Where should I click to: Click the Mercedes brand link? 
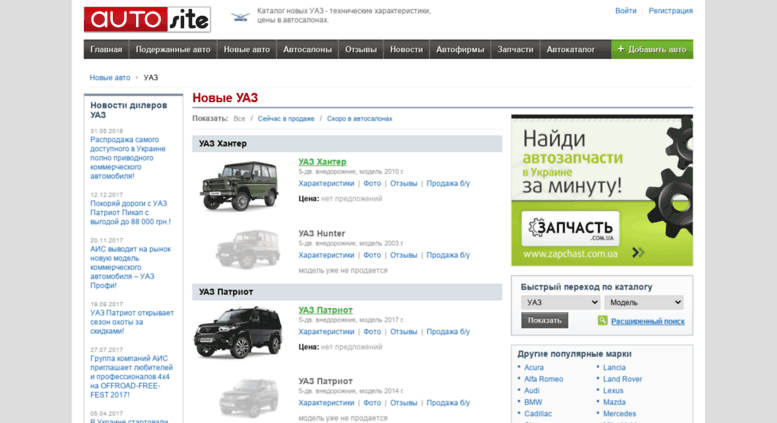click(x=619, y=414)
